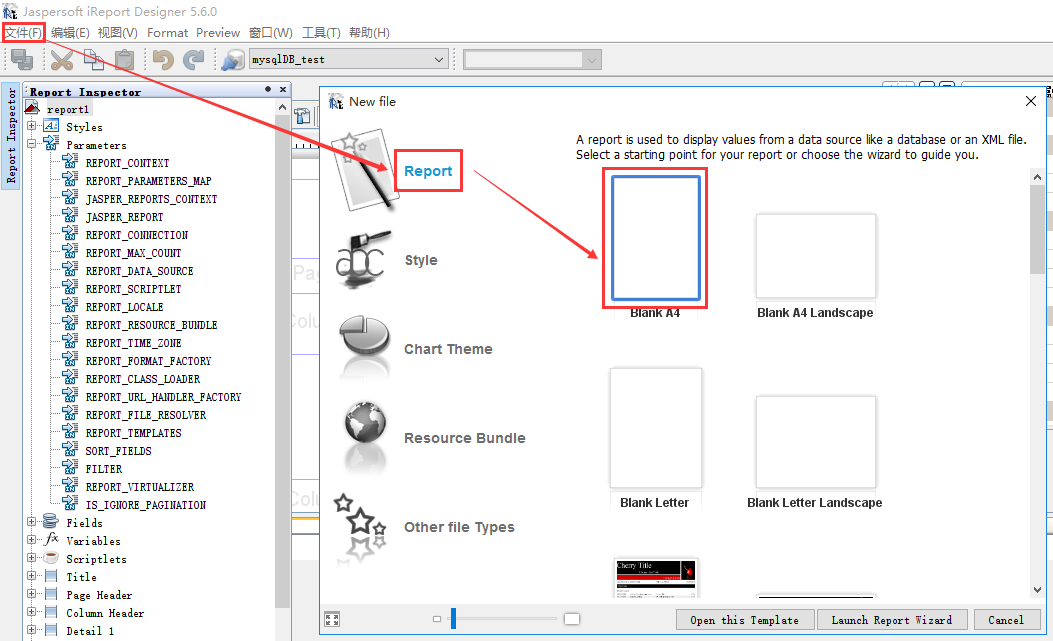Open the Format menu
The width and height of the screenshot is (1053, 641).
point(167,32)
